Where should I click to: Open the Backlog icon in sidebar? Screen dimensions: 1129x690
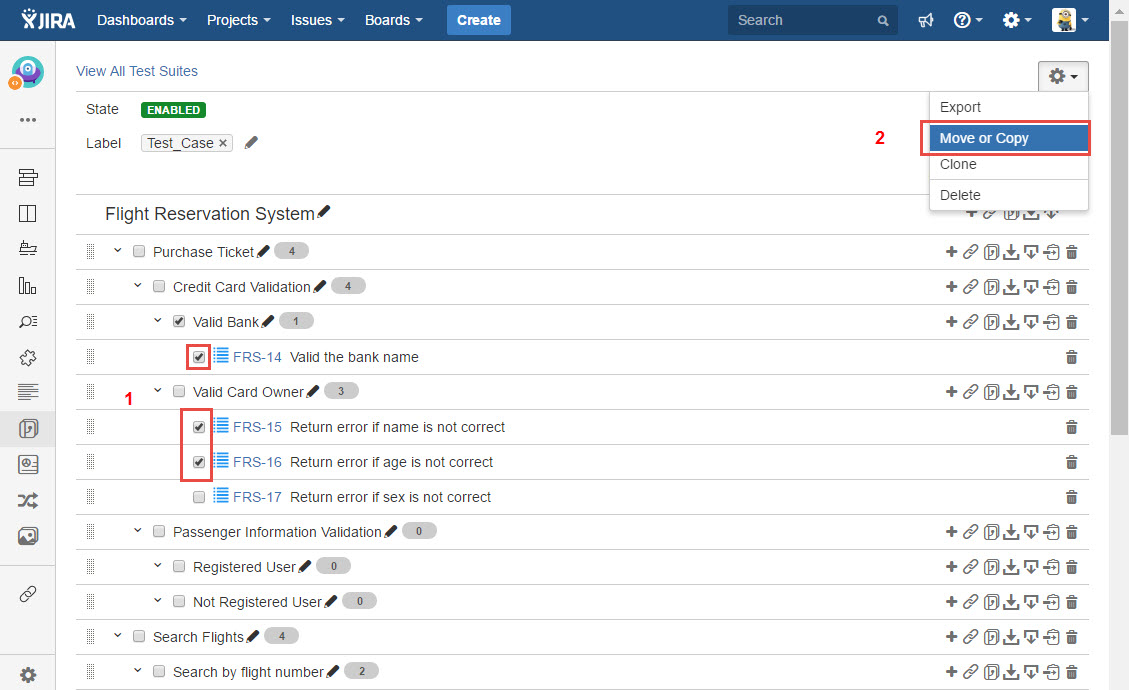(x=28, y=177)
